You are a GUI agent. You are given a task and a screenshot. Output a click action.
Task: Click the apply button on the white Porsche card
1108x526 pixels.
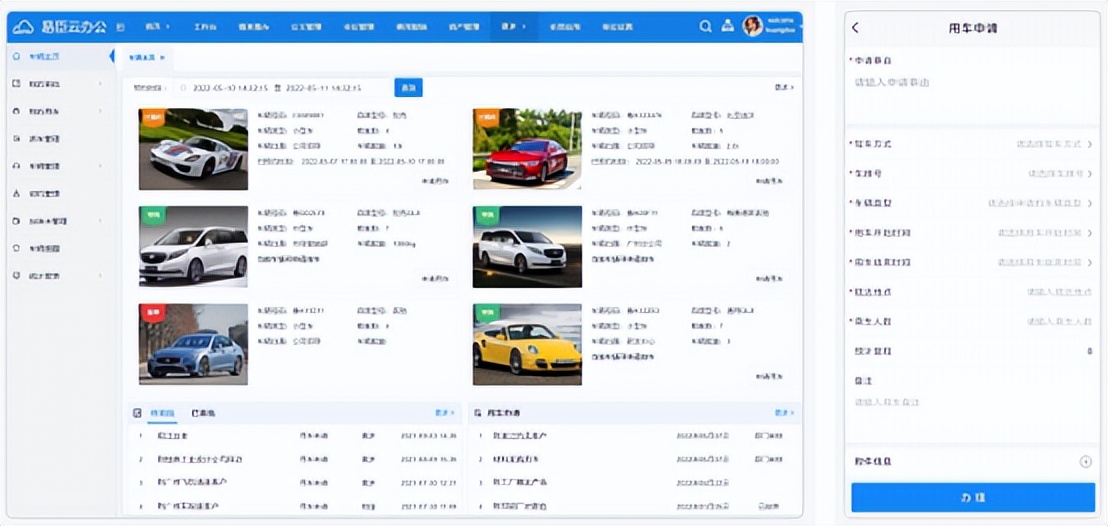pyautogui.click(x=435, y=181)
